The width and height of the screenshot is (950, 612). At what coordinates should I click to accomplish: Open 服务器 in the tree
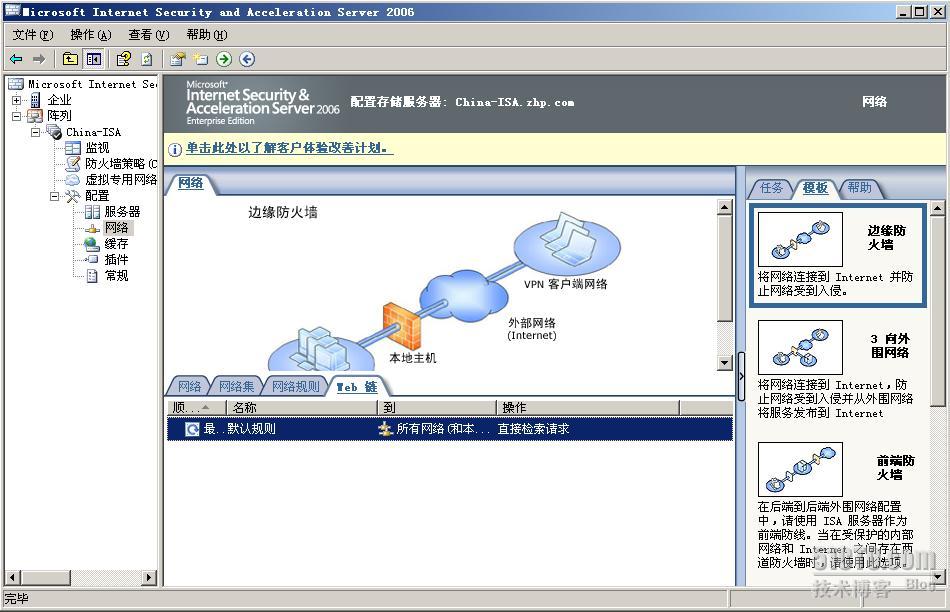point(122,211)
